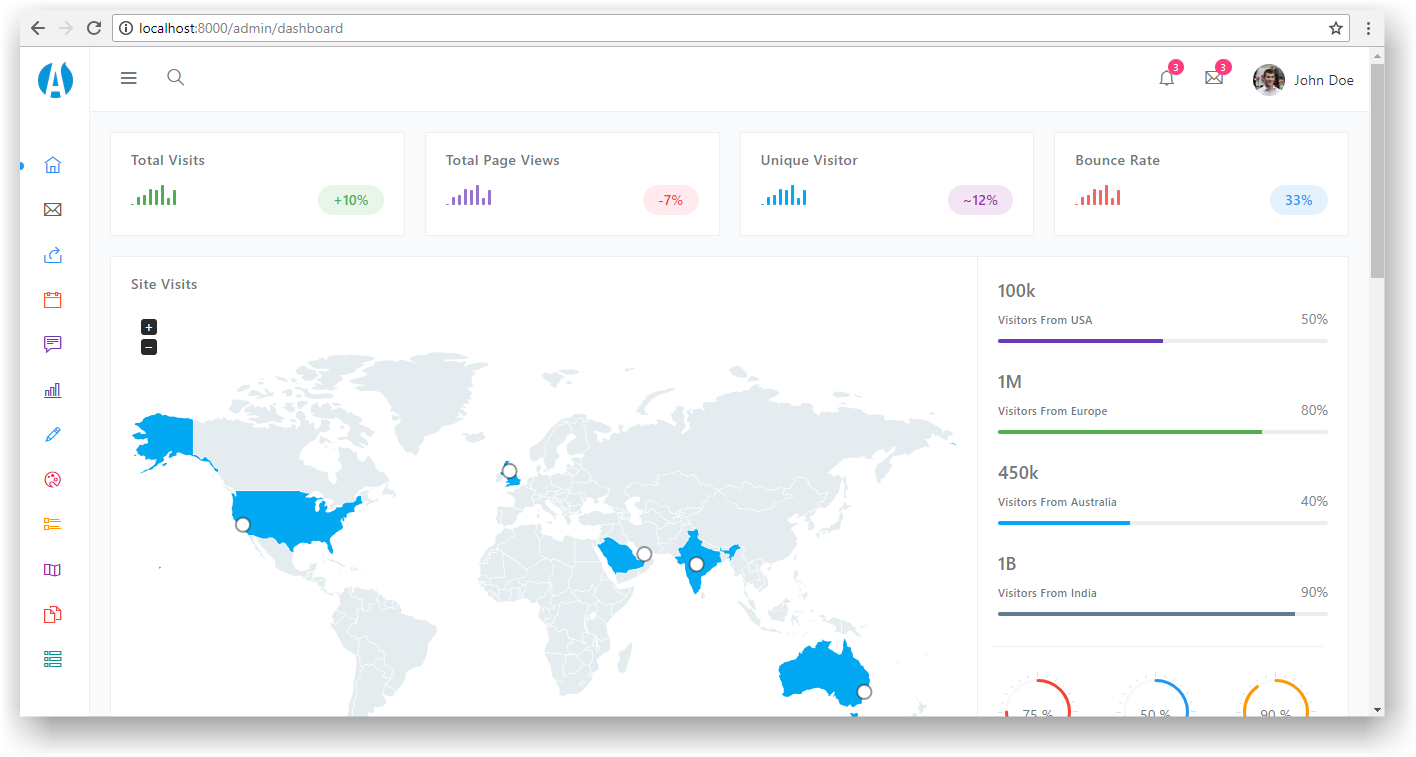Zoom in the map with plus button

(149, 327)
